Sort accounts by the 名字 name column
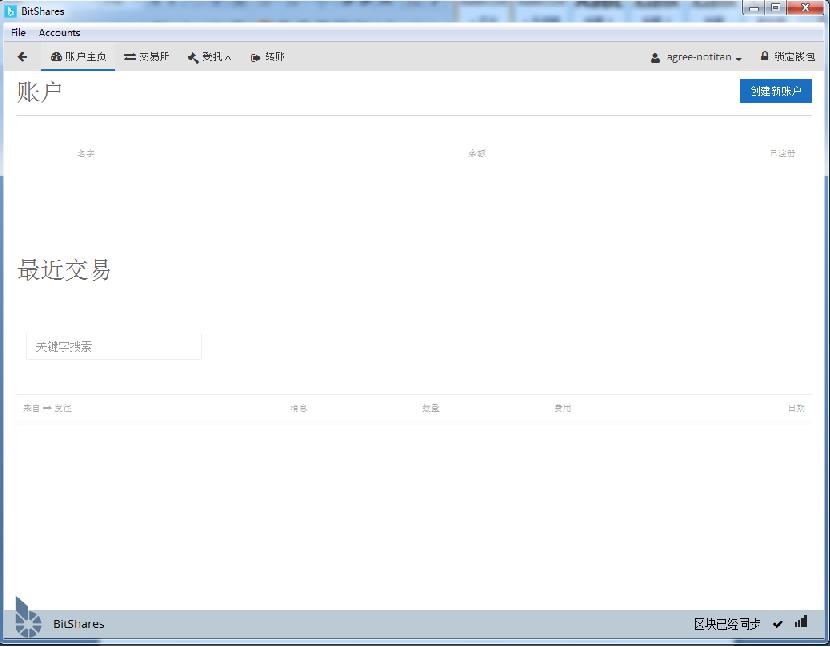830x647 pixels. (x=86, y=154)
